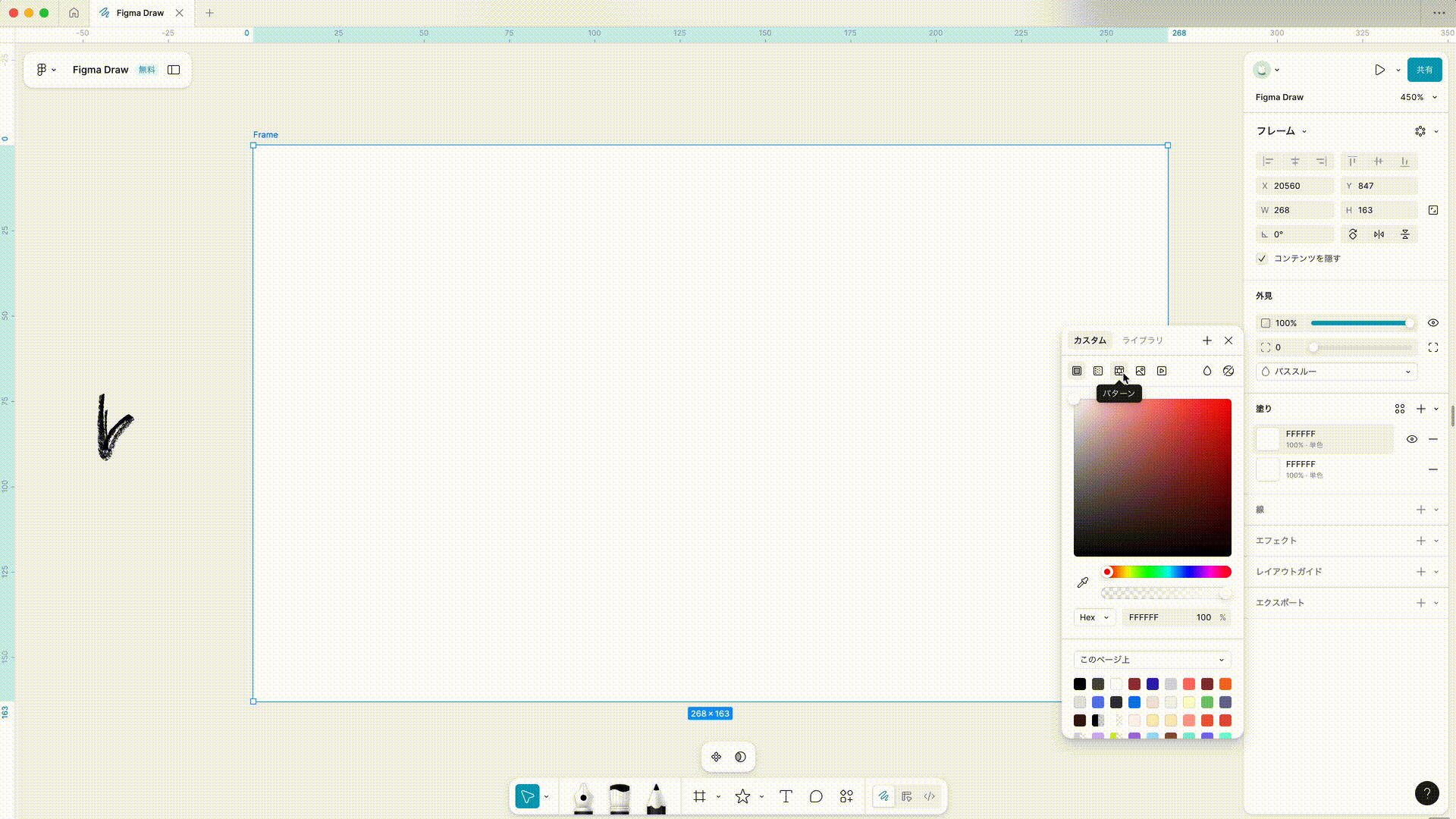Screen dimensions: 1456x819
Task: Open blend mode droplet in color picker
Action: [x=1207, y=371]
